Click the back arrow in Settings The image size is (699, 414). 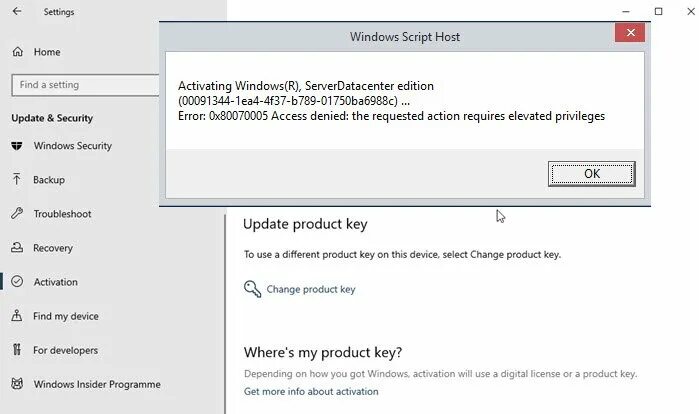(18, 12)
